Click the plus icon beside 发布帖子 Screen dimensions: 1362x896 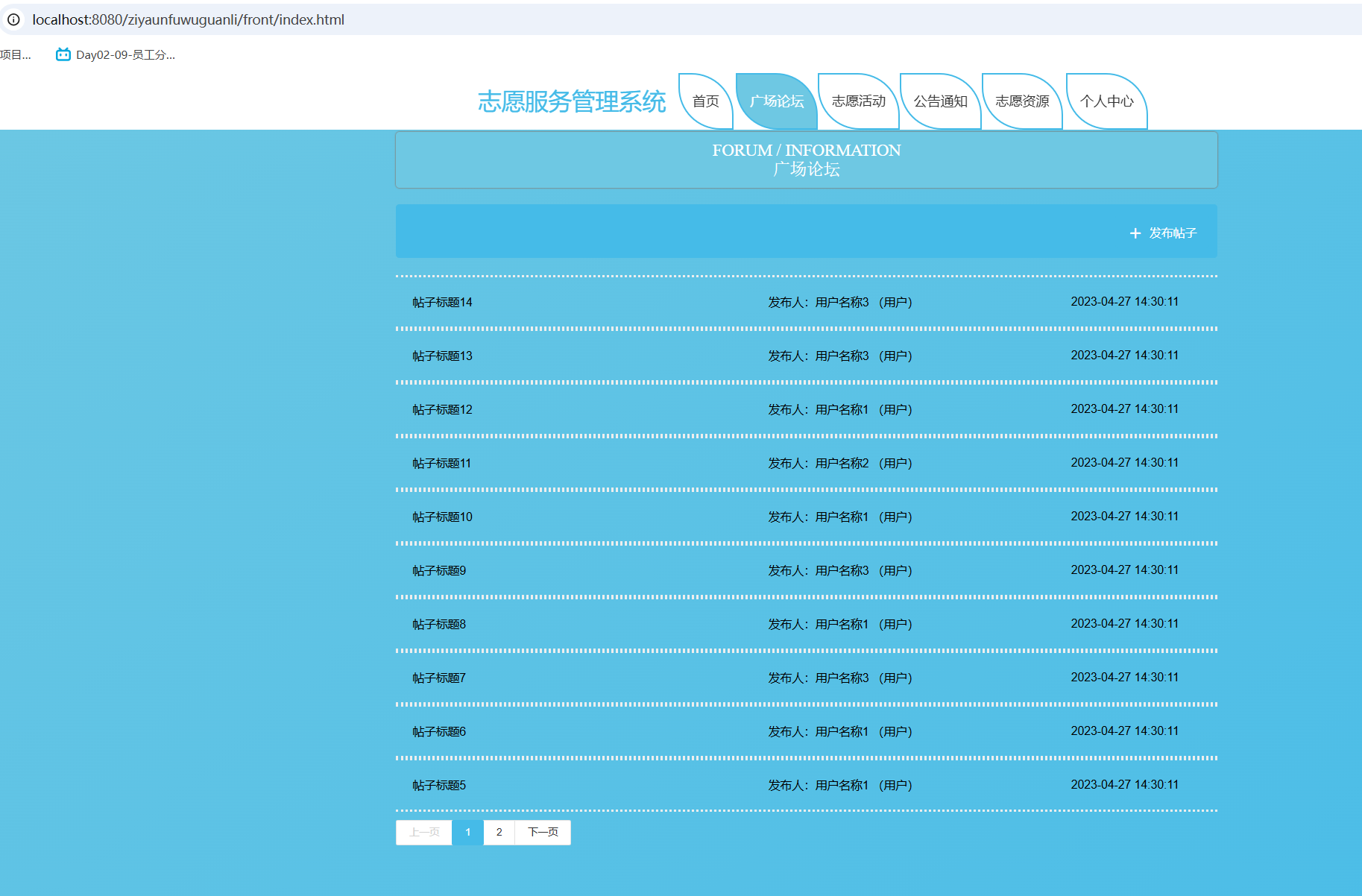[1135, 233]
